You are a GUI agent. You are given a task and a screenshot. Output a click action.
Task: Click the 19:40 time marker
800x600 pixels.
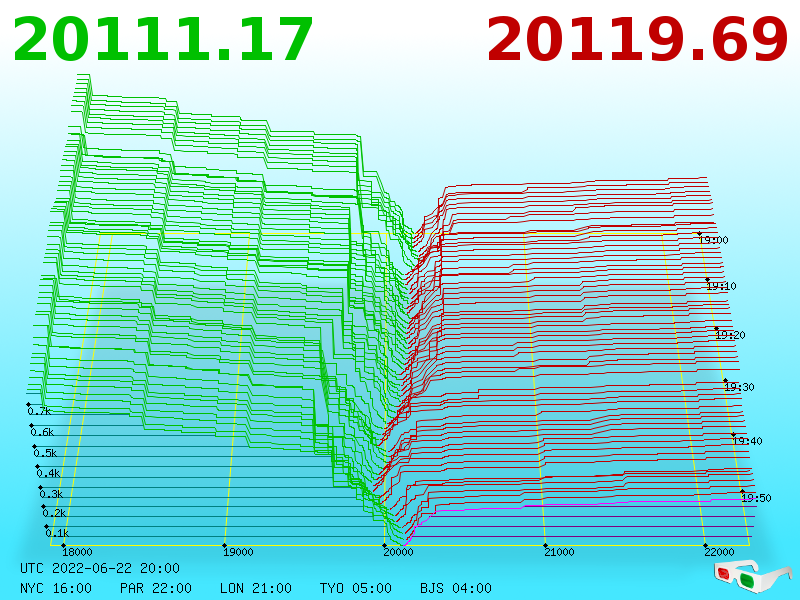[747, 441]
